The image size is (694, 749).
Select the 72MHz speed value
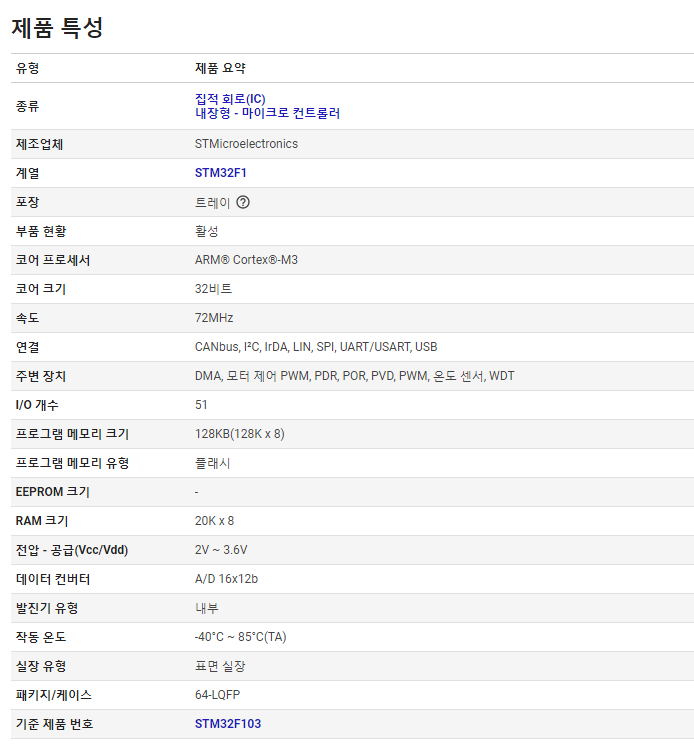point(214,318)
